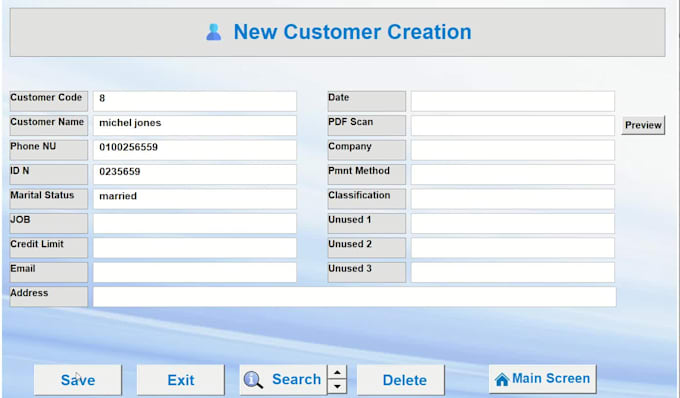Click the Search spinner down arrow
The height and width of the screenshot is (398, 680).
coord(337,386)
